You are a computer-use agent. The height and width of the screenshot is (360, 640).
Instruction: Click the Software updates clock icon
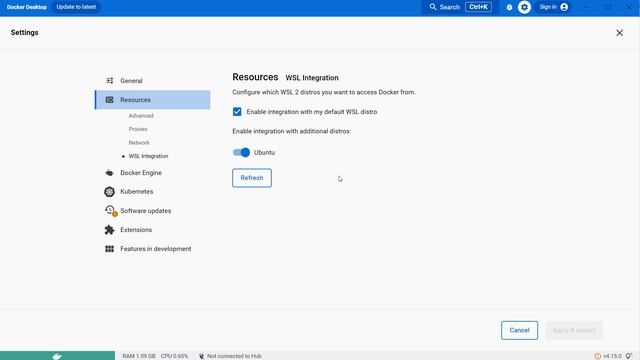[x=110, y=211]
